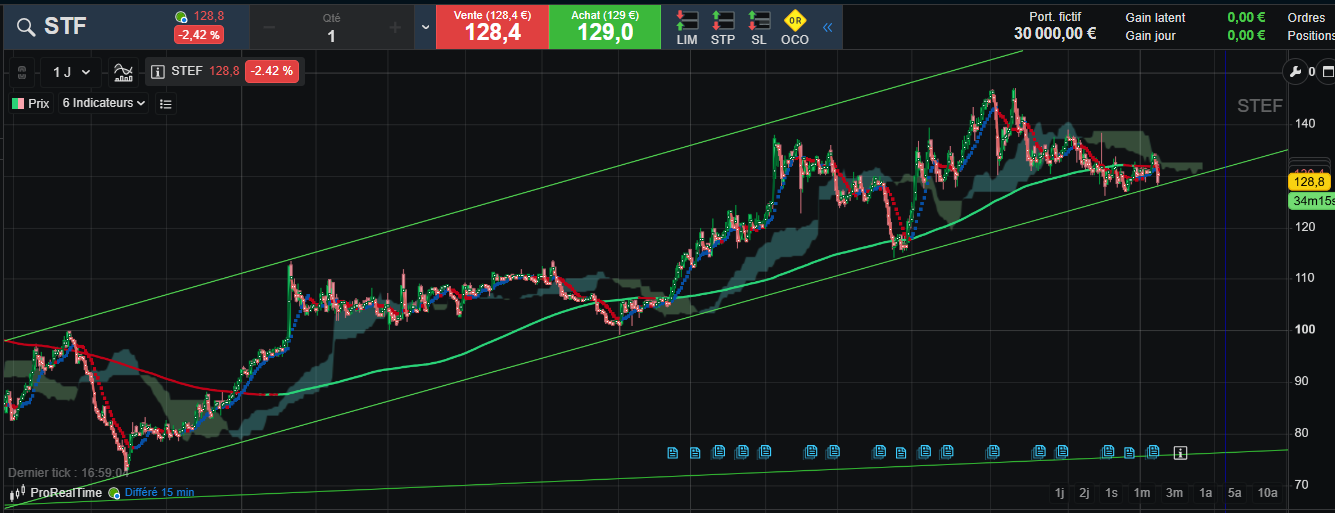The image size is (1335, 513).
Task: Select the 2j time range
Action: point(1084,493)
